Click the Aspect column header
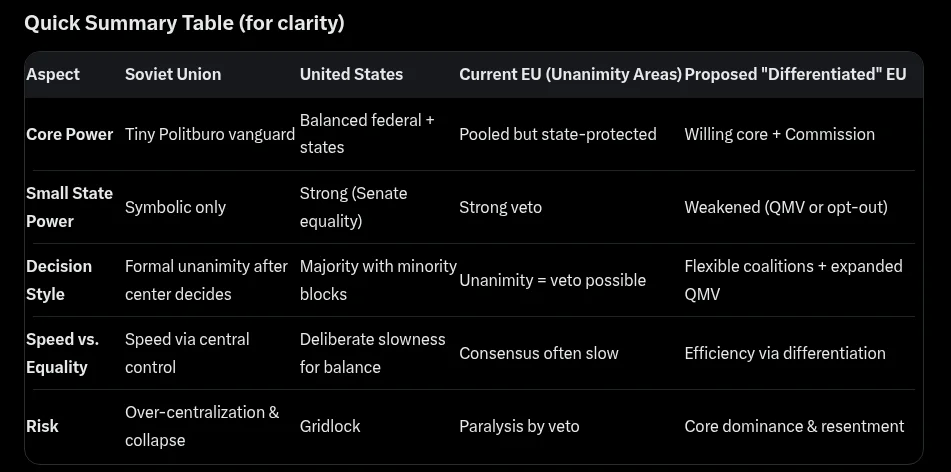The image size is (951, 472). coord(53,74)
